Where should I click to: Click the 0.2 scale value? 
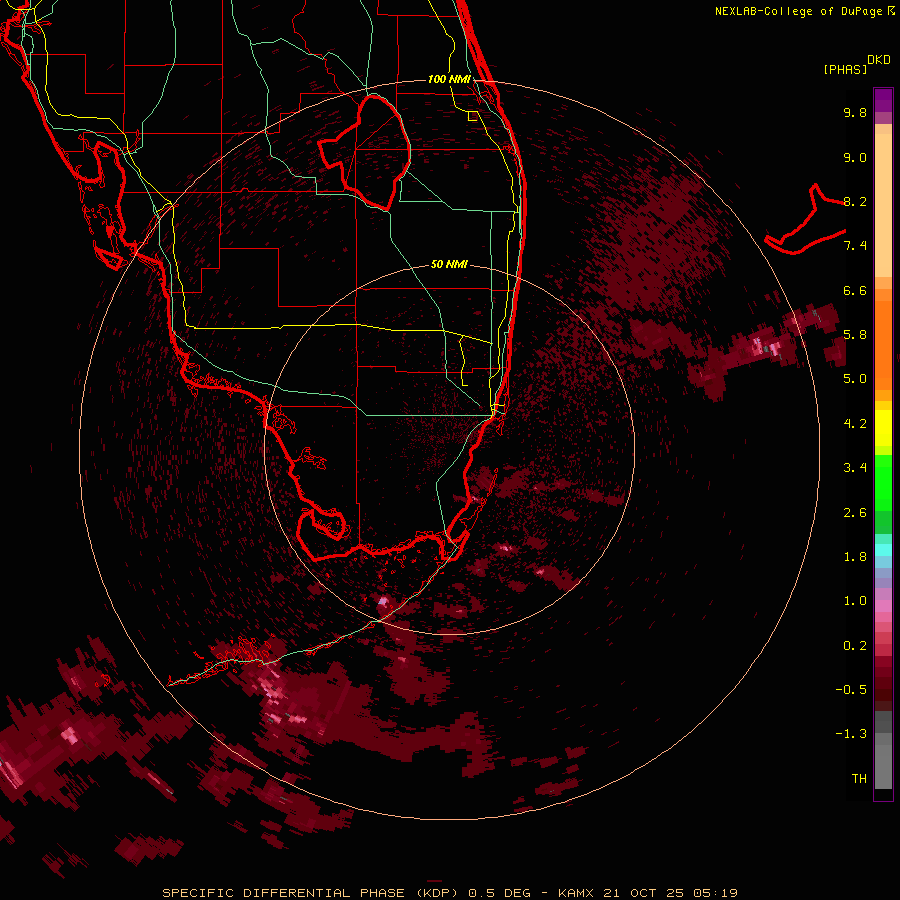coord(855,646)
